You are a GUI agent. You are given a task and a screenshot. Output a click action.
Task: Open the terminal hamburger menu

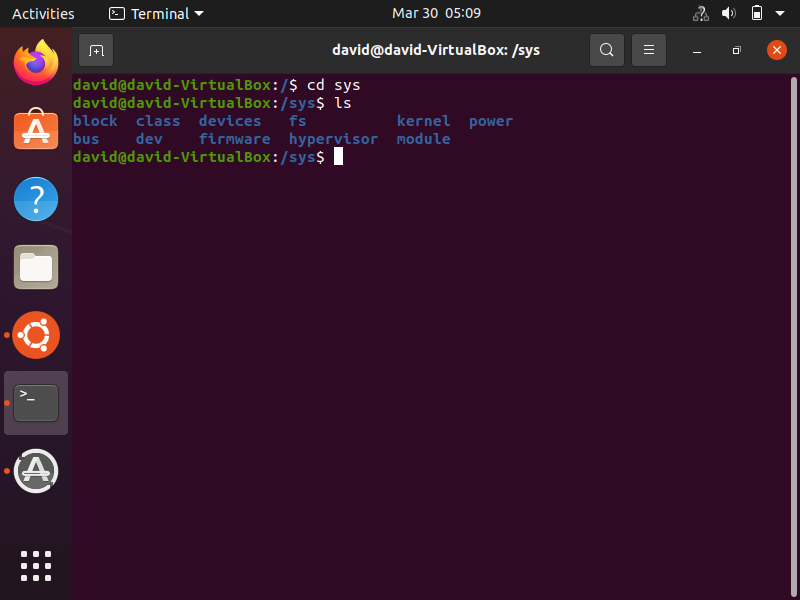(648, 50)
